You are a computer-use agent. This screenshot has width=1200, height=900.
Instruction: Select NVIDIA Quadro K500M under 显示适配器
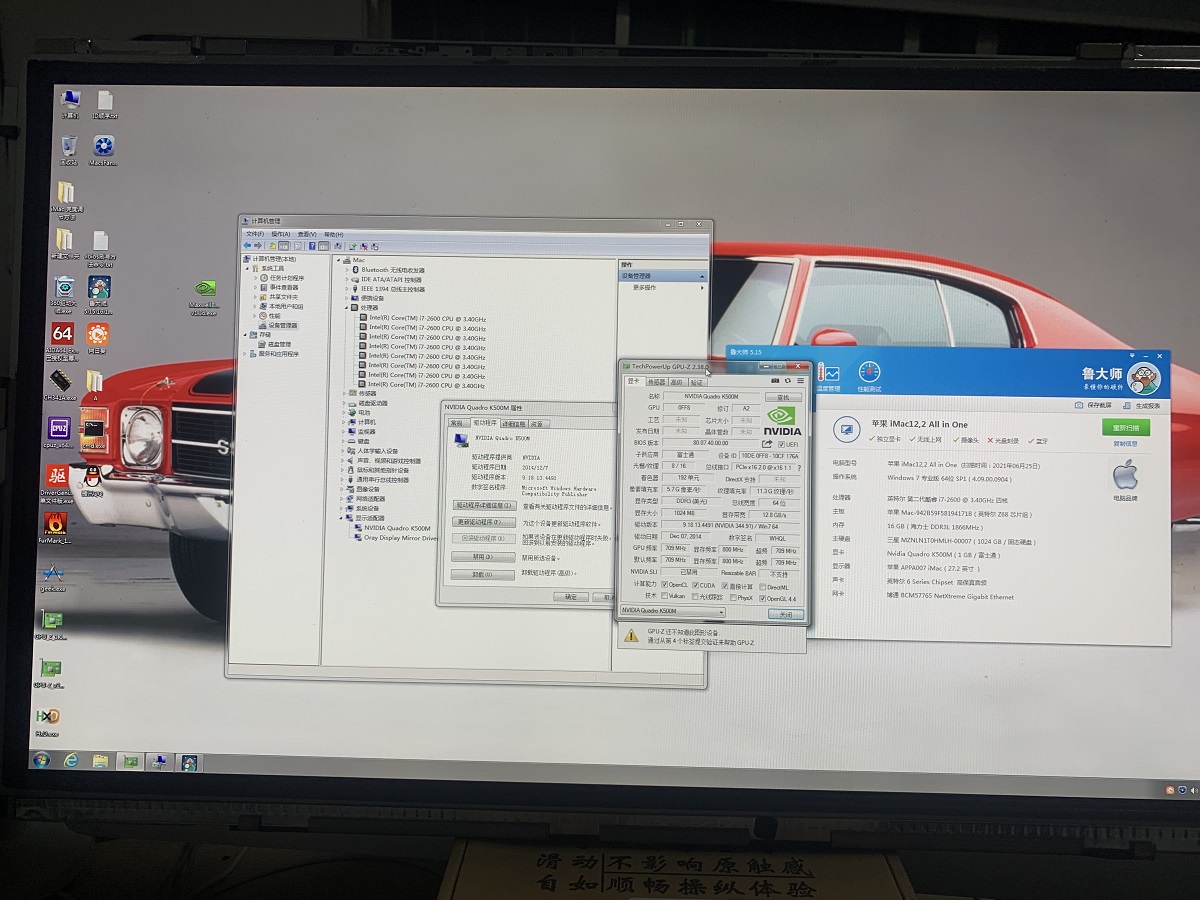[397, 528]
